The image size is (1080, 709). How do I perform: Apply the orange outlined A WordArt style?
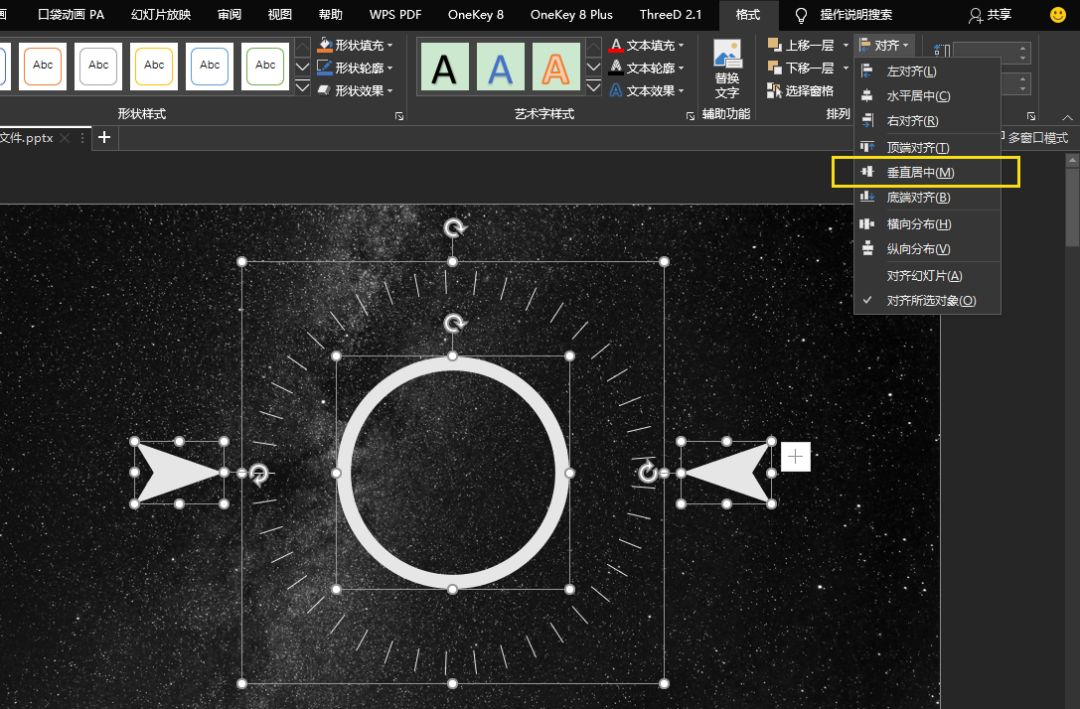pos(556,67)
